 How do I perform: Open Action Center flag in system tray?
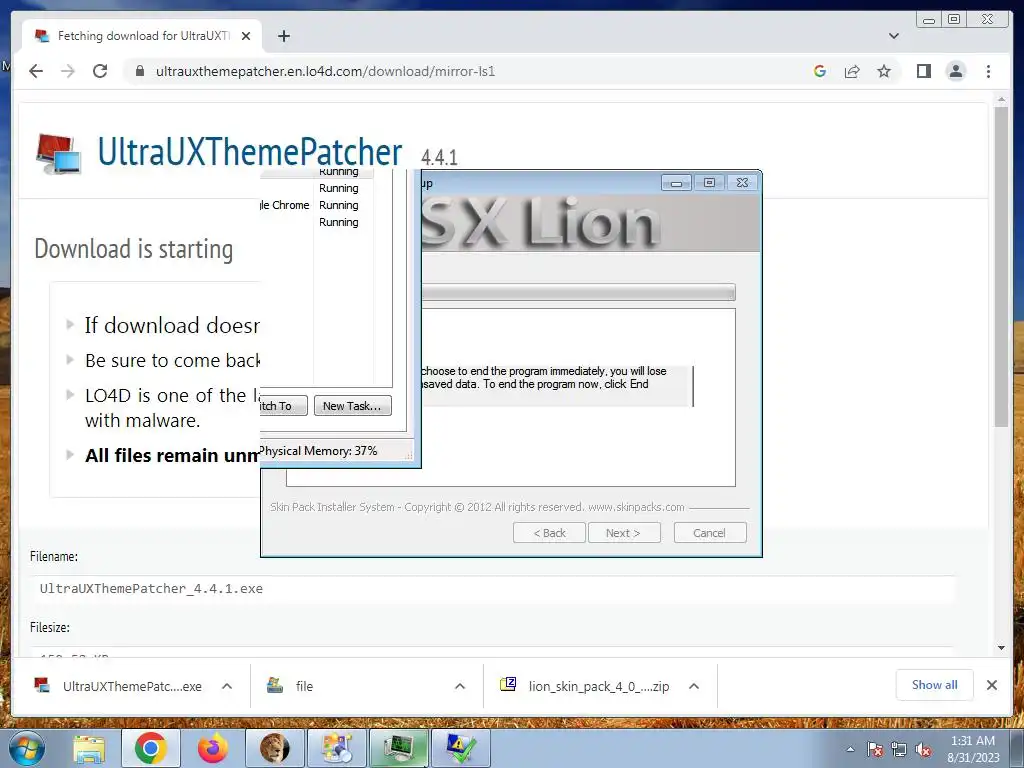click(x=875, y=749)
